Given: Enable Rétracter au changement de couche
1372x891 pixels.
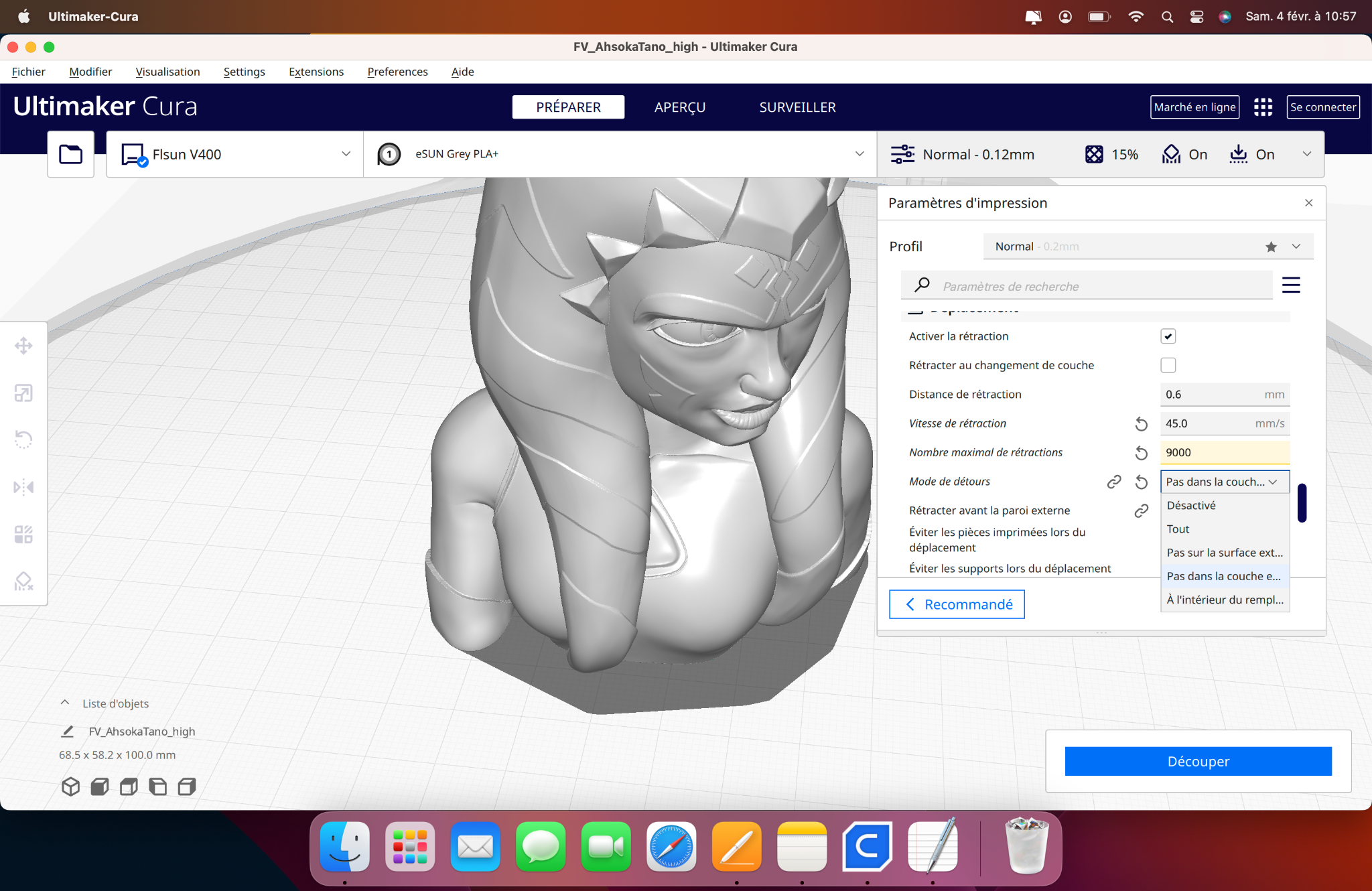Looking at the screenshot, I should pos(1168,365).
